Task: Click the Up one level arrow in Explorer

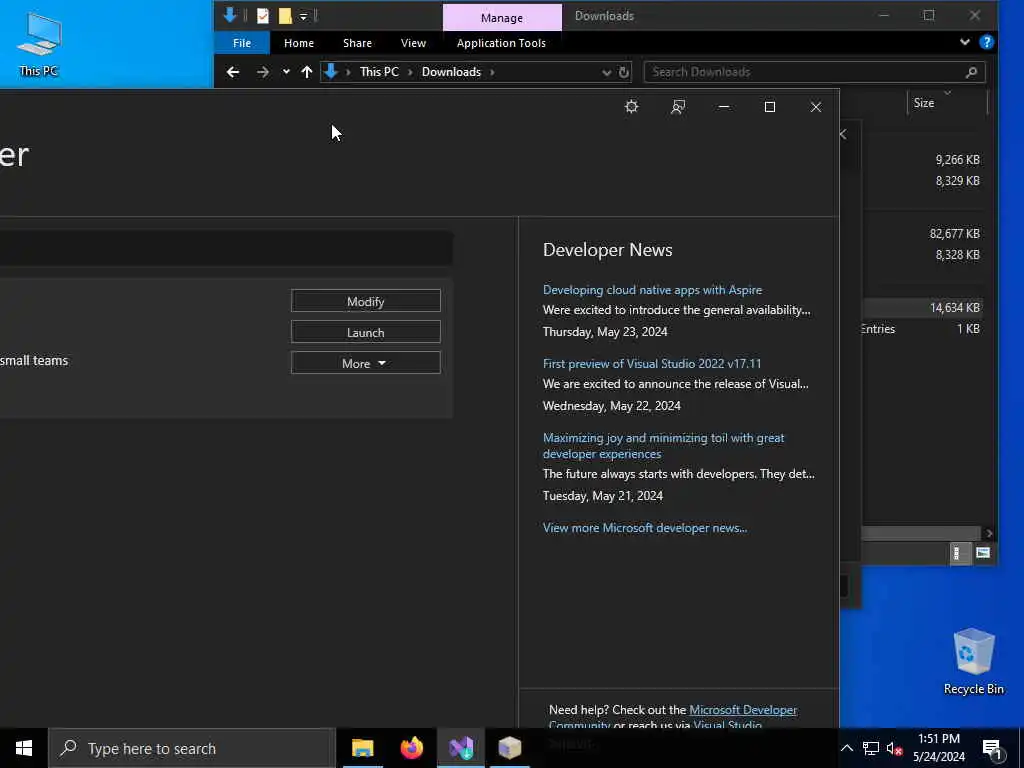Action: coord(306,72)
